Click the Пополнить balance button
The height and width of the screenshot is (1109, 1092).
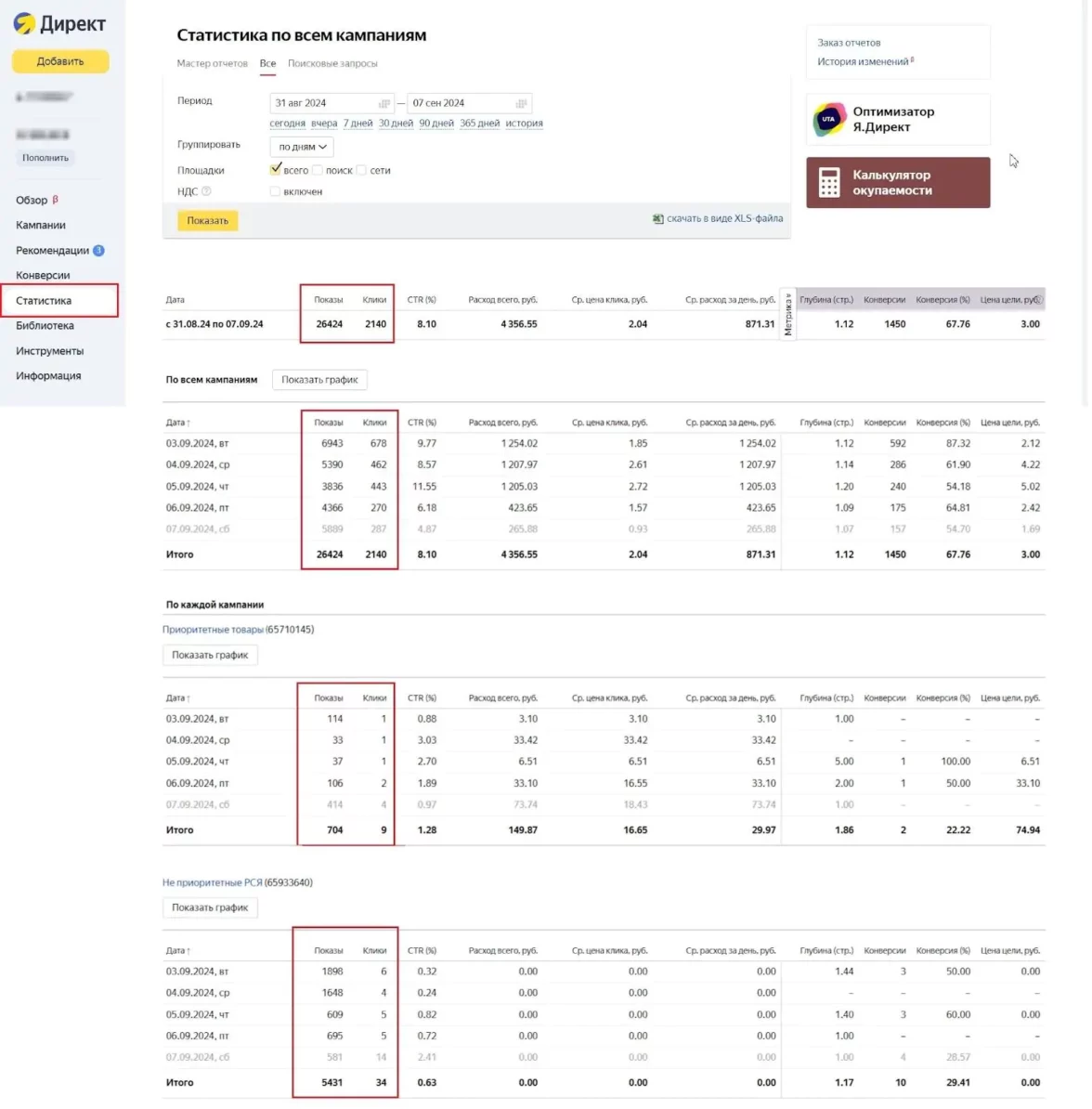point(45,158)
